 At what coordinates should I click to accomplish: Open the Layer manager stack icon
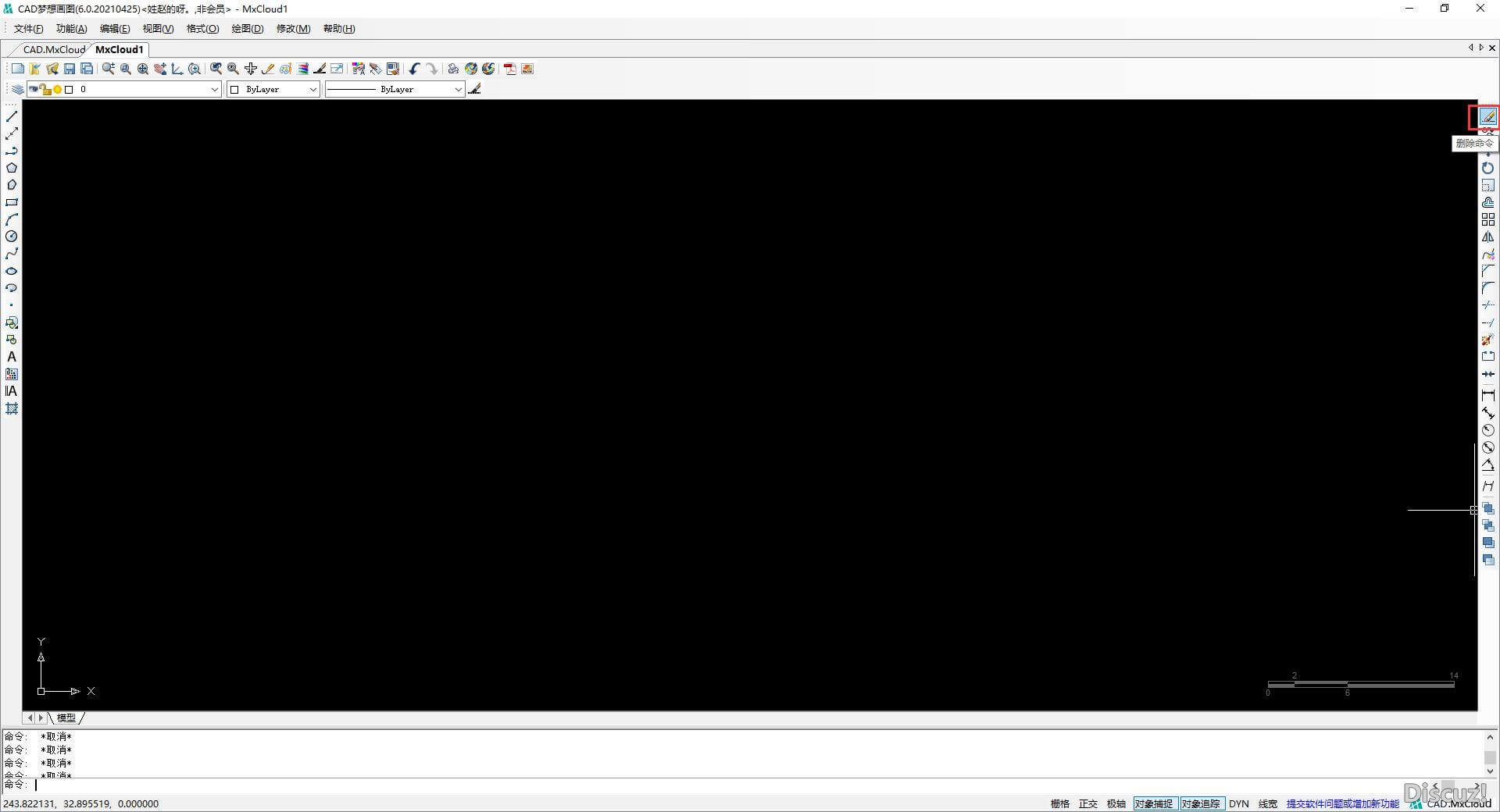click(x=17, y=89)
